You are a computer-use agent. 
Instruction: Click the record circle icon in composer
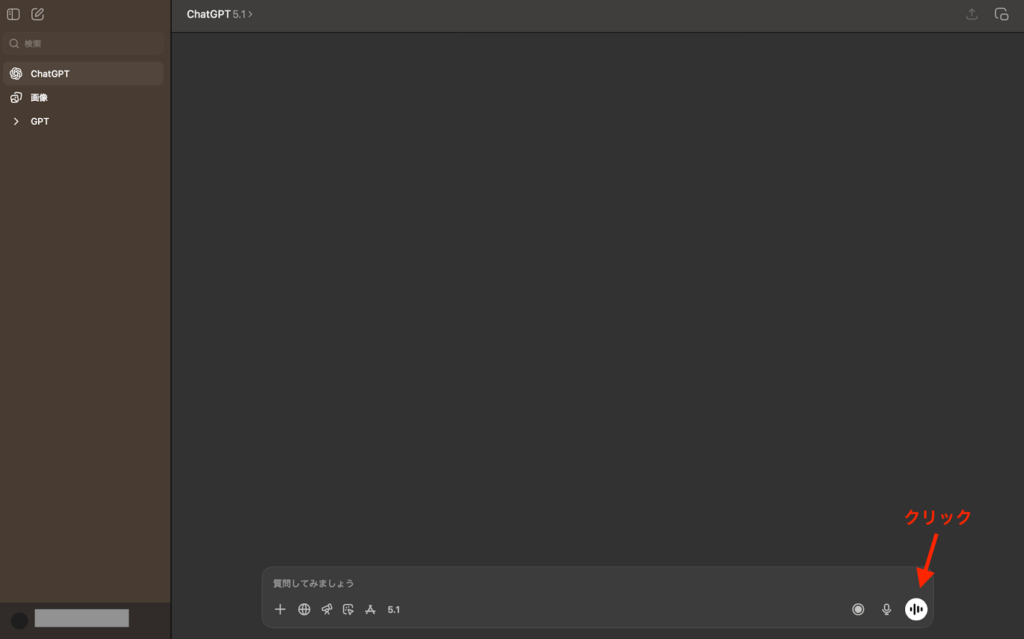pos(858,609)
